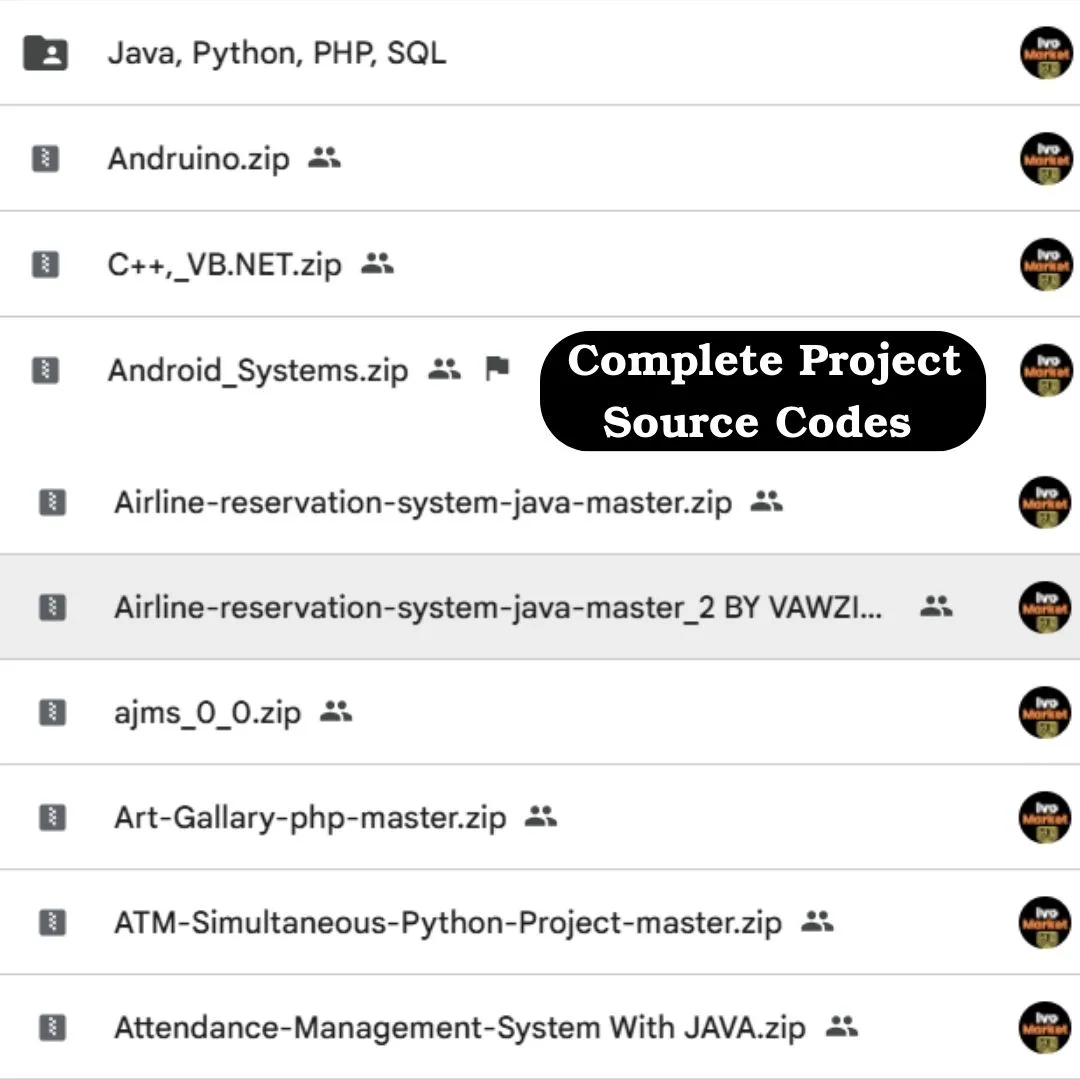Click the flag icon on Android_Systems.zip
Screen dimensions: 1080x1080
[x=496, y=369]
